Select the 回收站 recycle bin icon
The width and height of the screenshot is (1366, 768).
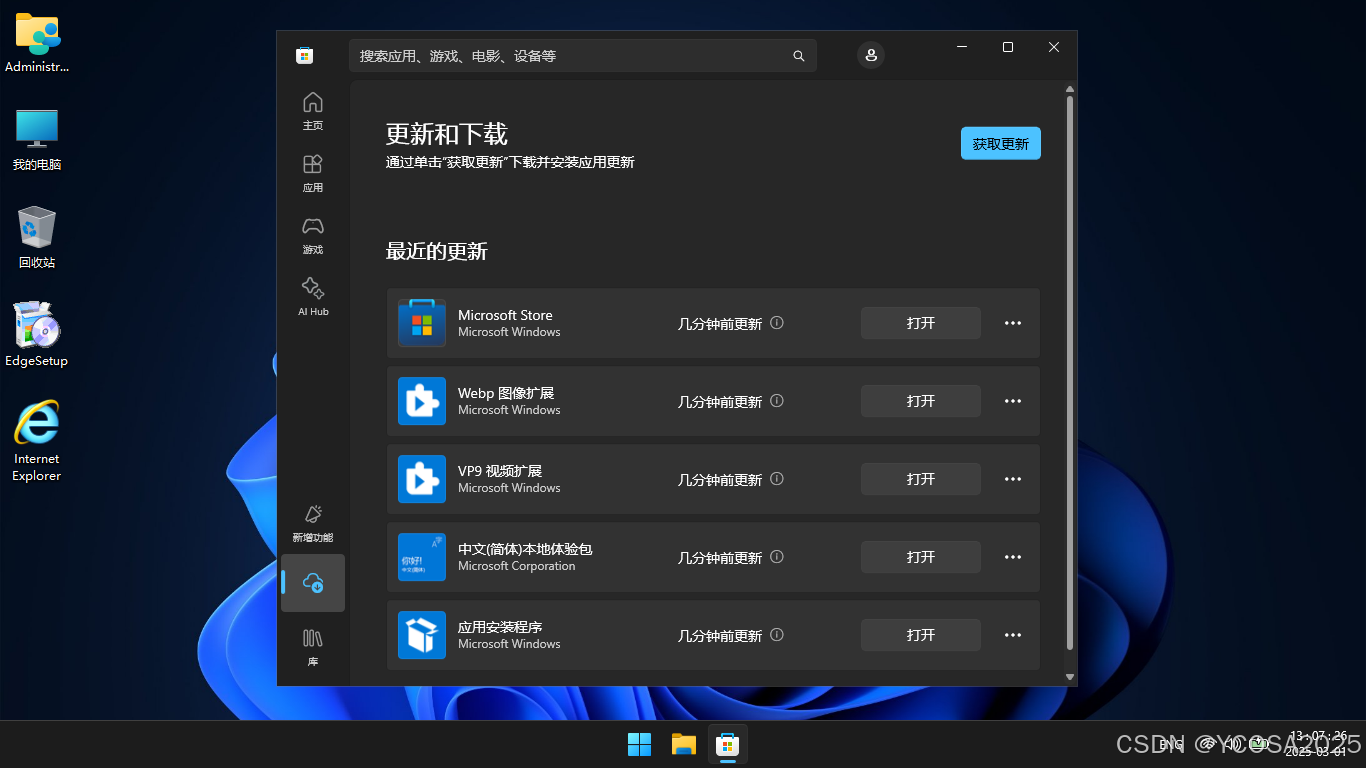click(x=37, y=237)
